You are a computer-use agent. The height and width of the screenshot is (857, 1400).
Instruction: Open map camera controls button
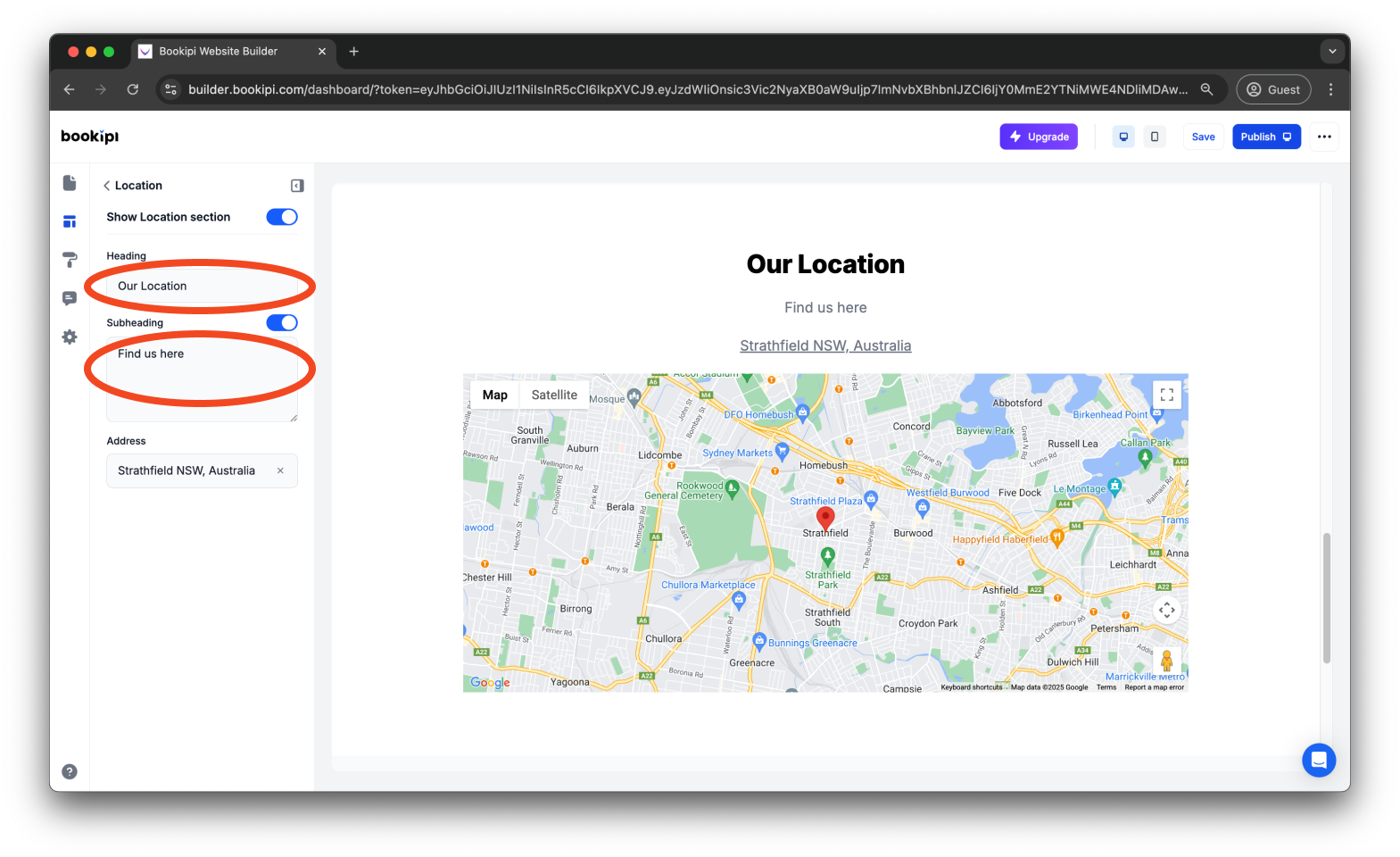tap(1167, 610)
